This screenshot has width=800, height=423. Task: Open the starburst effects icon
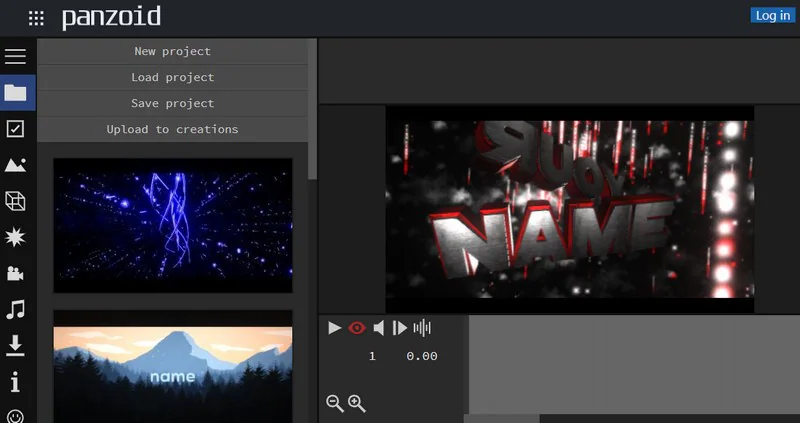click(x=15, y=237)
